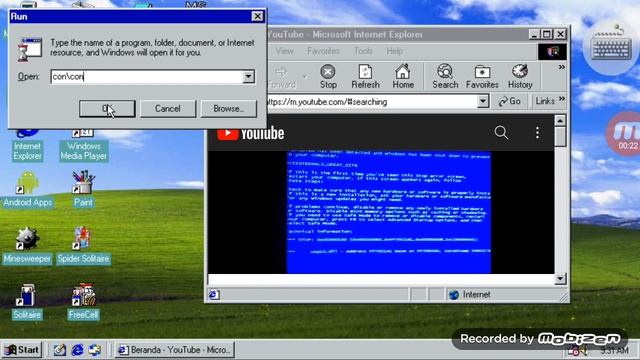Click the Internet Explorer address field
640x360 pixels.
pos(371,101)
